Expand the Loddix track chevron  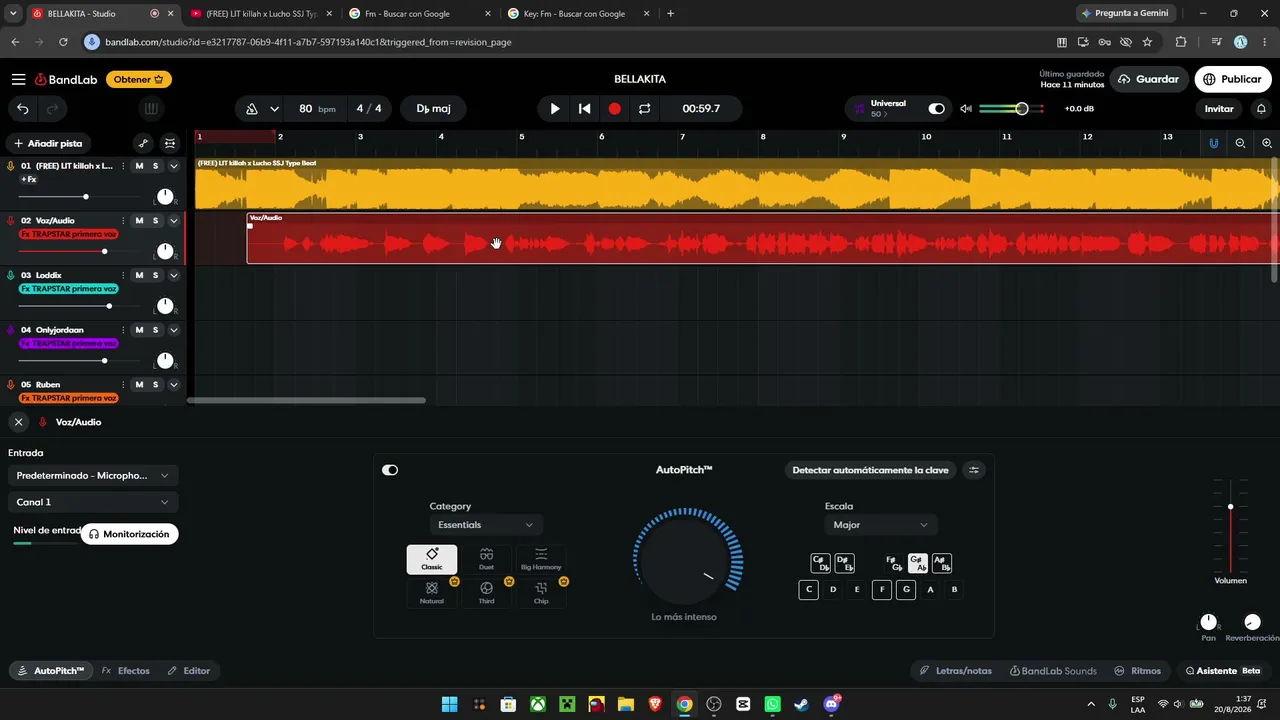point(174,275)
